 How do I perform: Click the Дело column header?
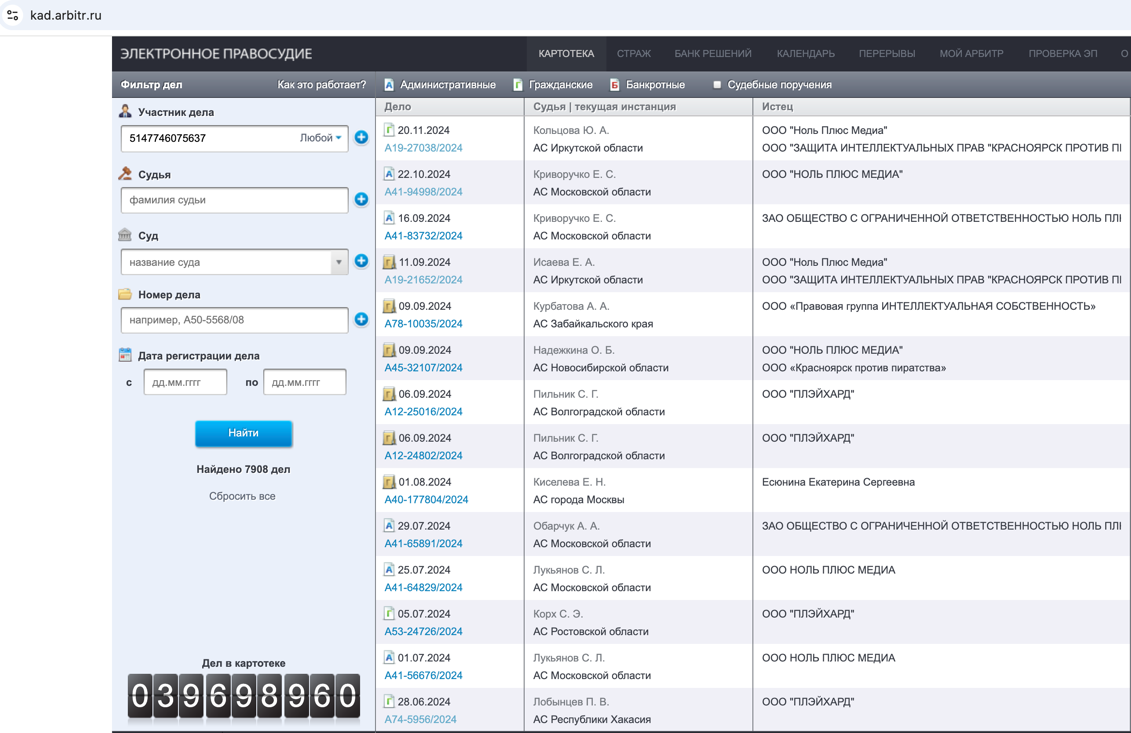click(x=397, y=106)
